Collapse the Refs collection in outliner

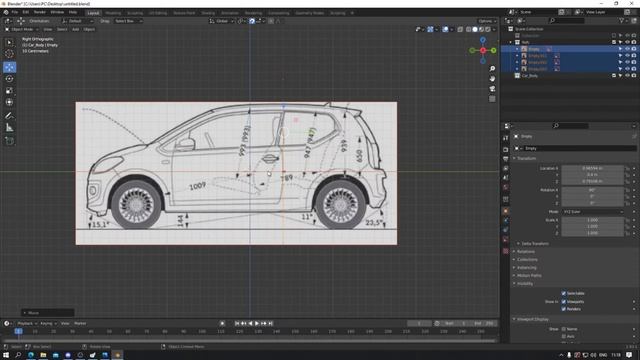click(511, 42)
